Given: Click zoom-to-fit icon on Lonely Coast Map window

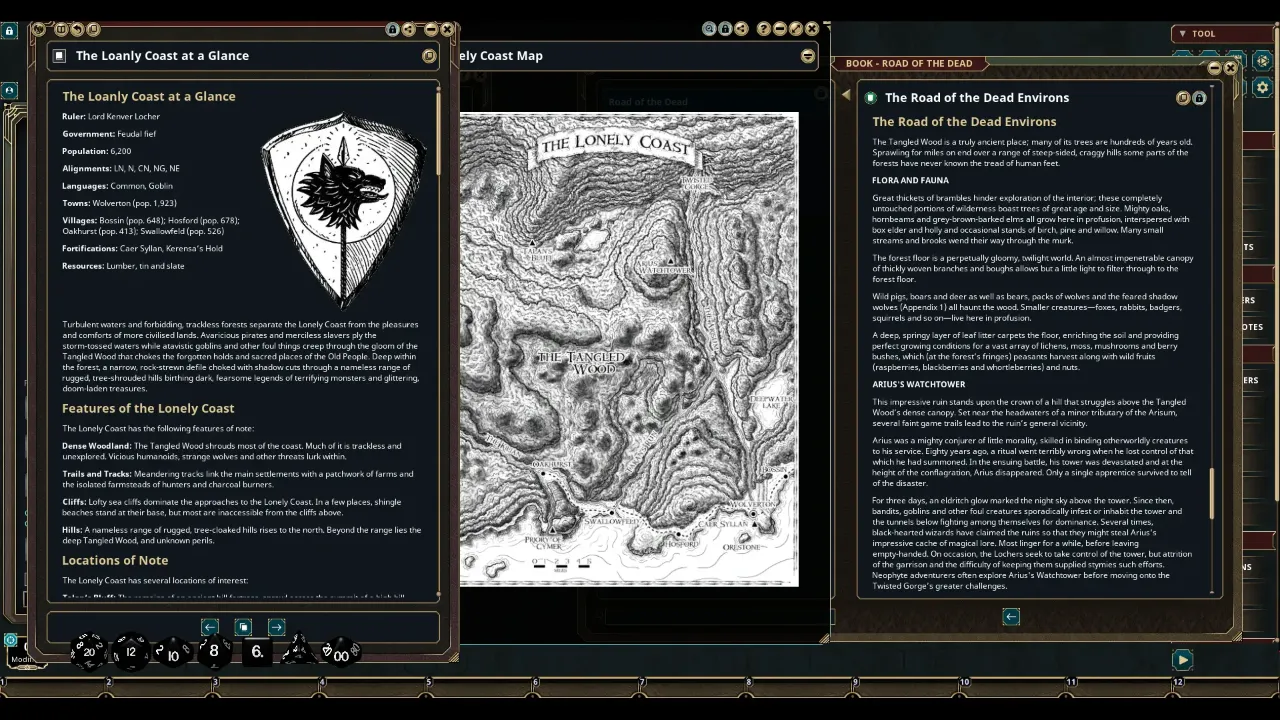Looking at the screenshot, I should coord(709,29).
